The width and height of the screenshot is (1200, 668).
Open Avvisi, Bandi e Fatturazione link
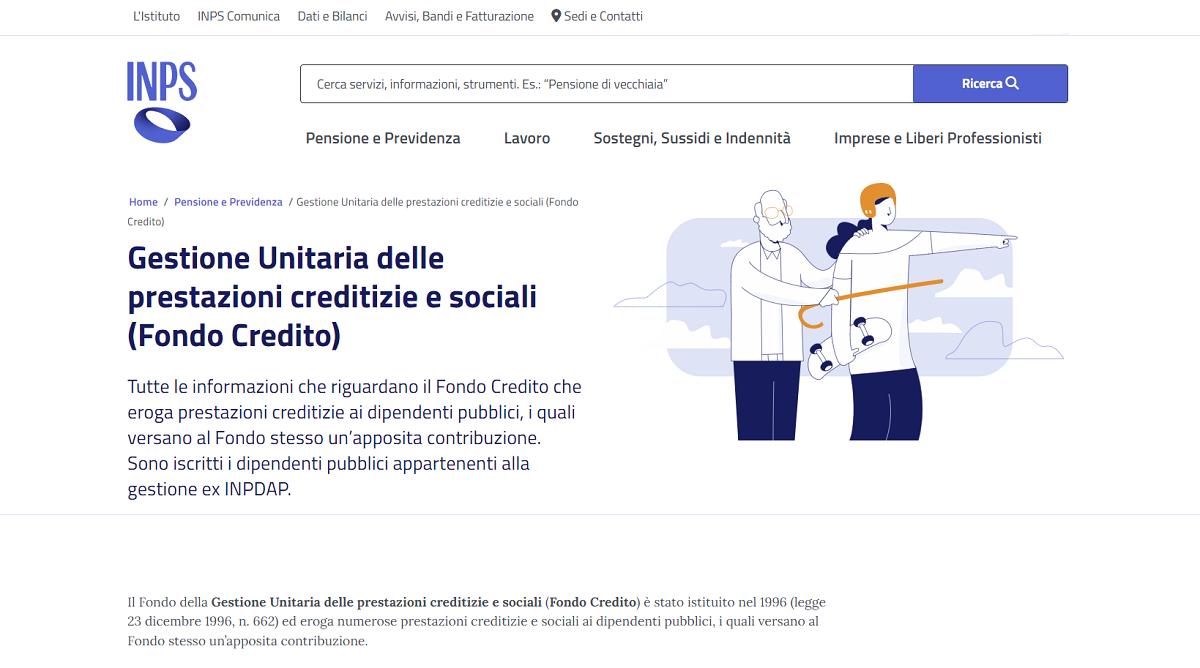pos(459,16)
